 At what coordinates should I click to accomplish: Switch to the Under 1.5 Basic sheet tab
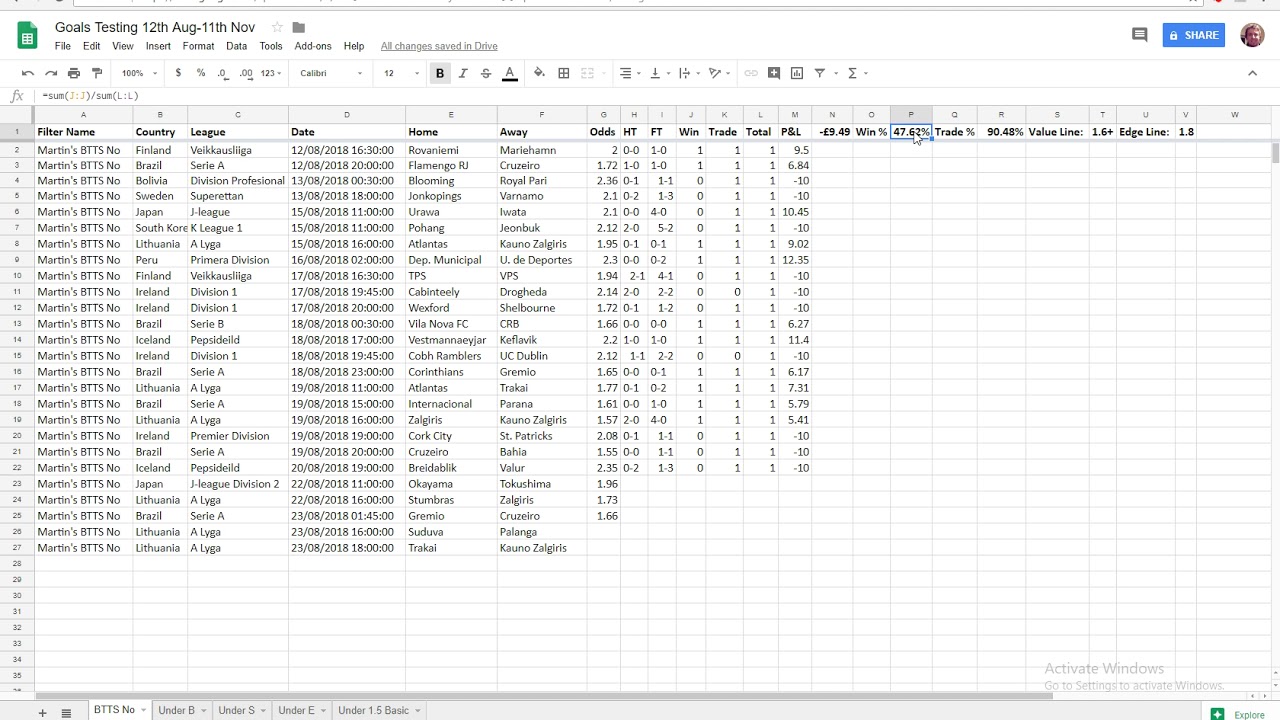tap(373, 710)
